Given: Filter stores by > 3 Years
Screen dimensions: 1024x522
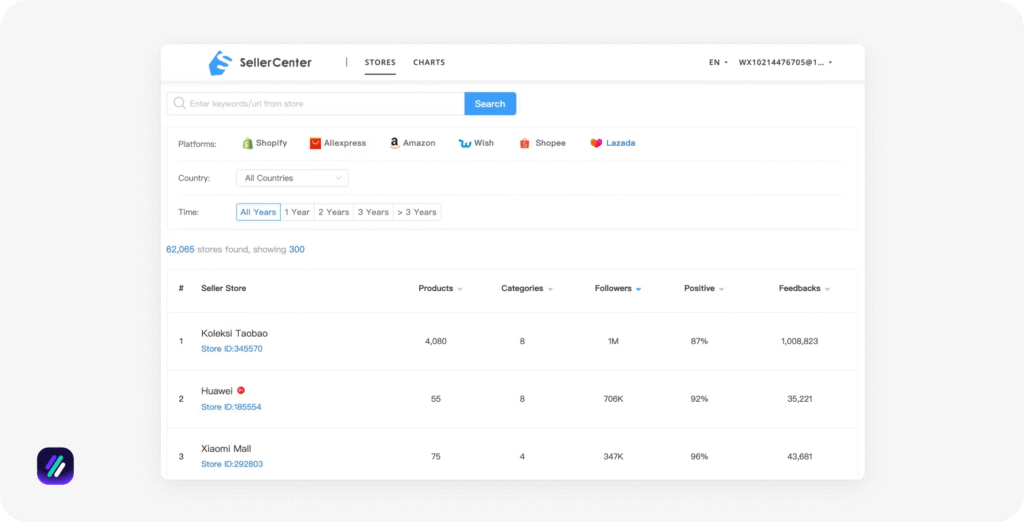Looking at the screenshot, I should coord(416,212).
